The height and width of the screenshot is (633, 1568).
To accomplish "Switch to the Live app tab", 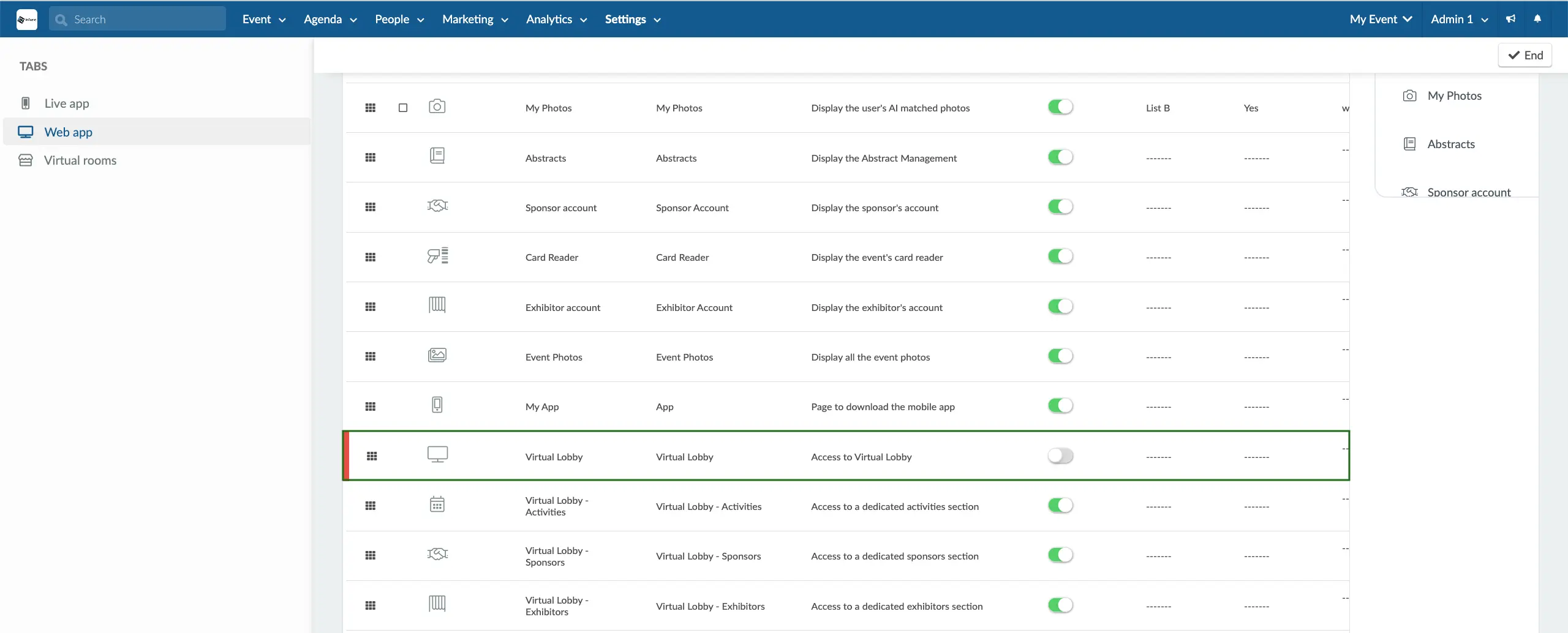I will pos(67,103).
